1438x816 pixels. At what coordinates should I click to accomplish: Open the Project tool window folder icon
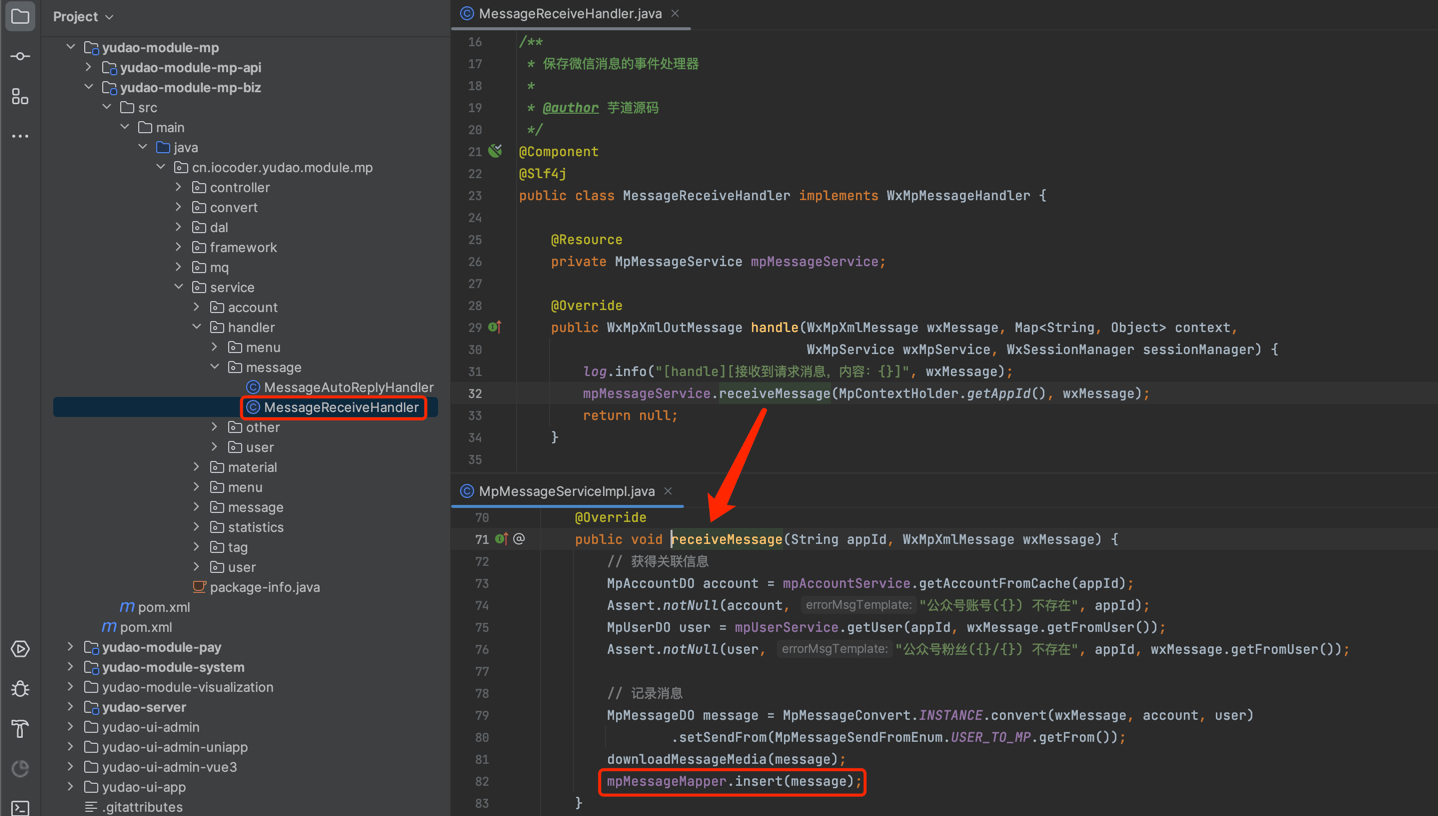(x=20, y=17)
